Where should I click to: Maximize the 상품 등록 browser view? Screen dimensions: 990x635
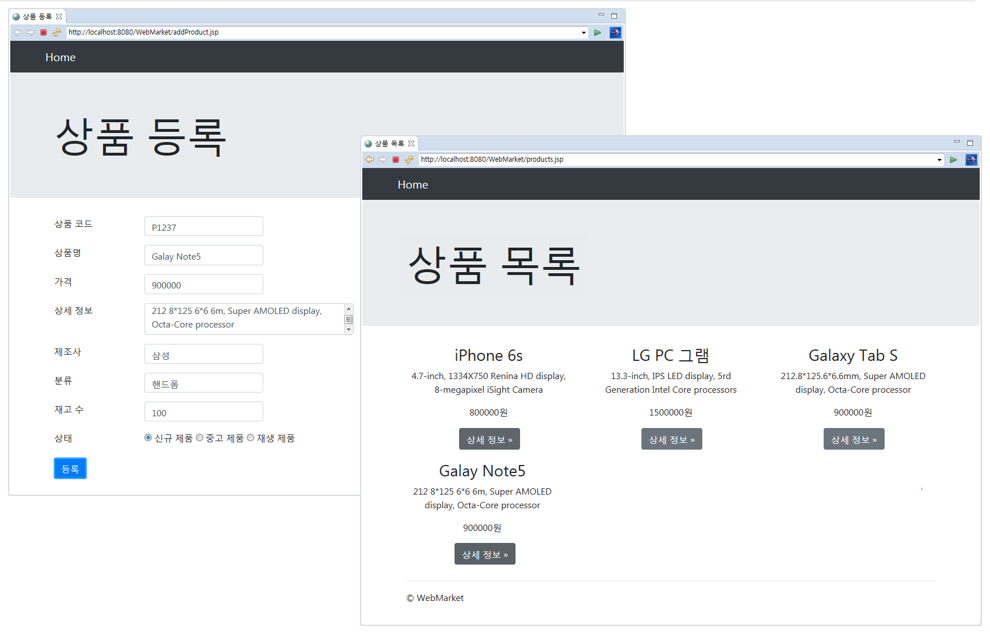(x=614, y=16)
